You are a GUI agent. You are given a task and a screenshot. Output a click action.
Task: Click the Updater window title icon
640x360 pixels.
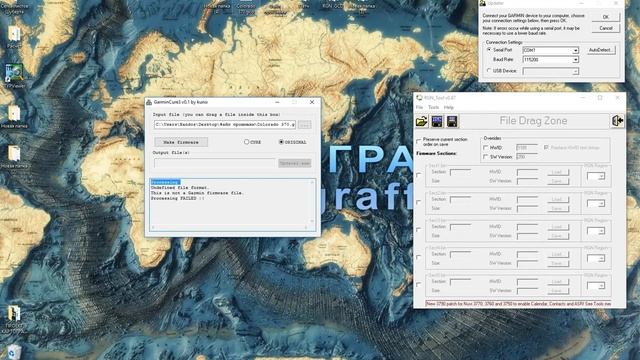coord(482,3)
